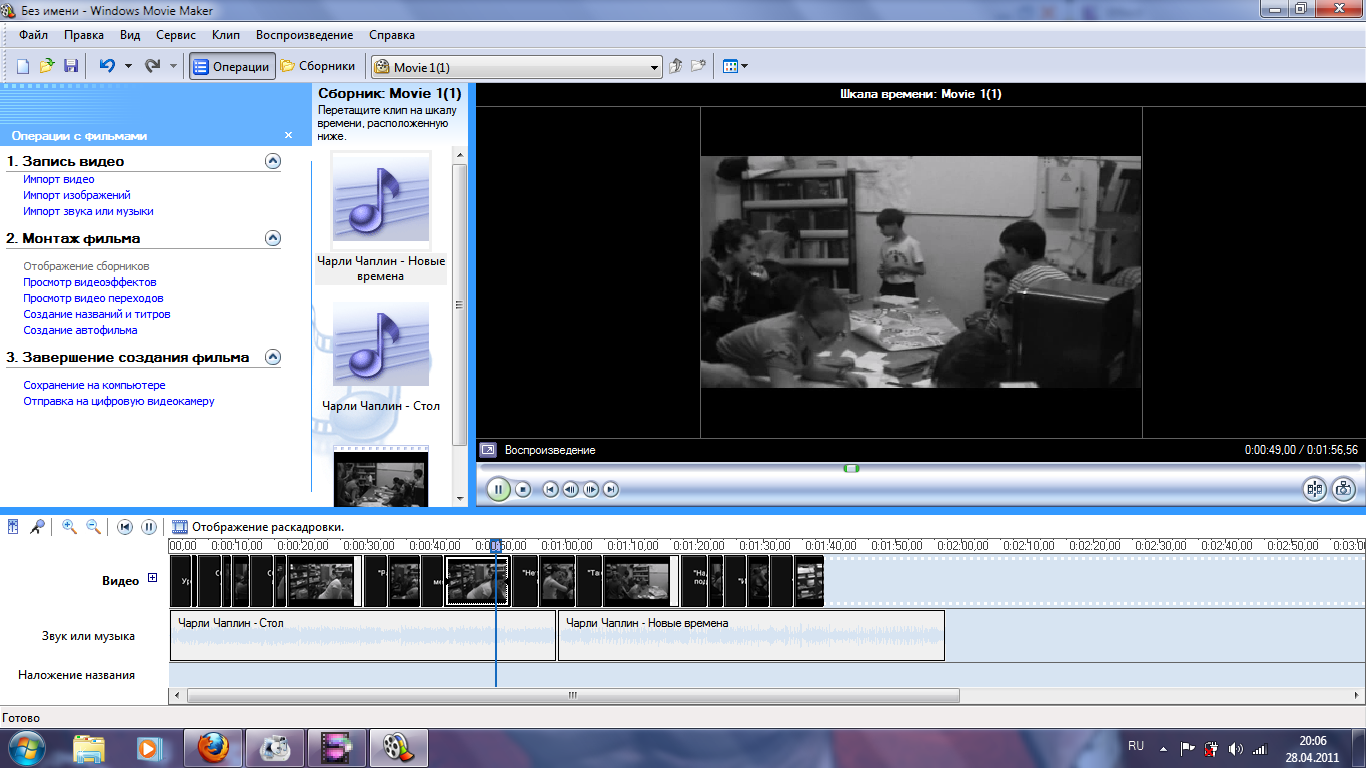
Task: Open the Правка menu
Action: pos(84,35)
